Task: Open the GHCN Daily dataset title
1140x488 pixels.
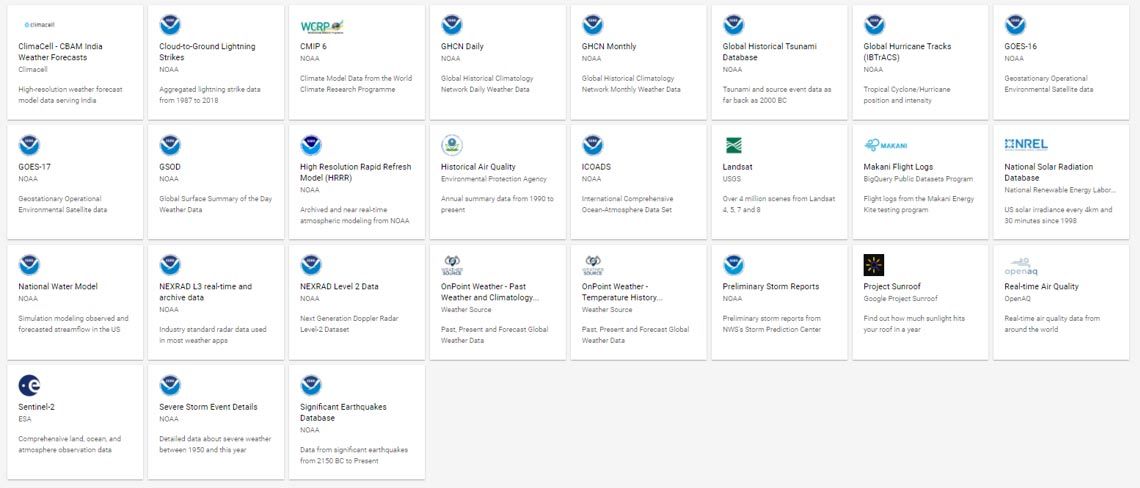Action: [x=462, y=47]
